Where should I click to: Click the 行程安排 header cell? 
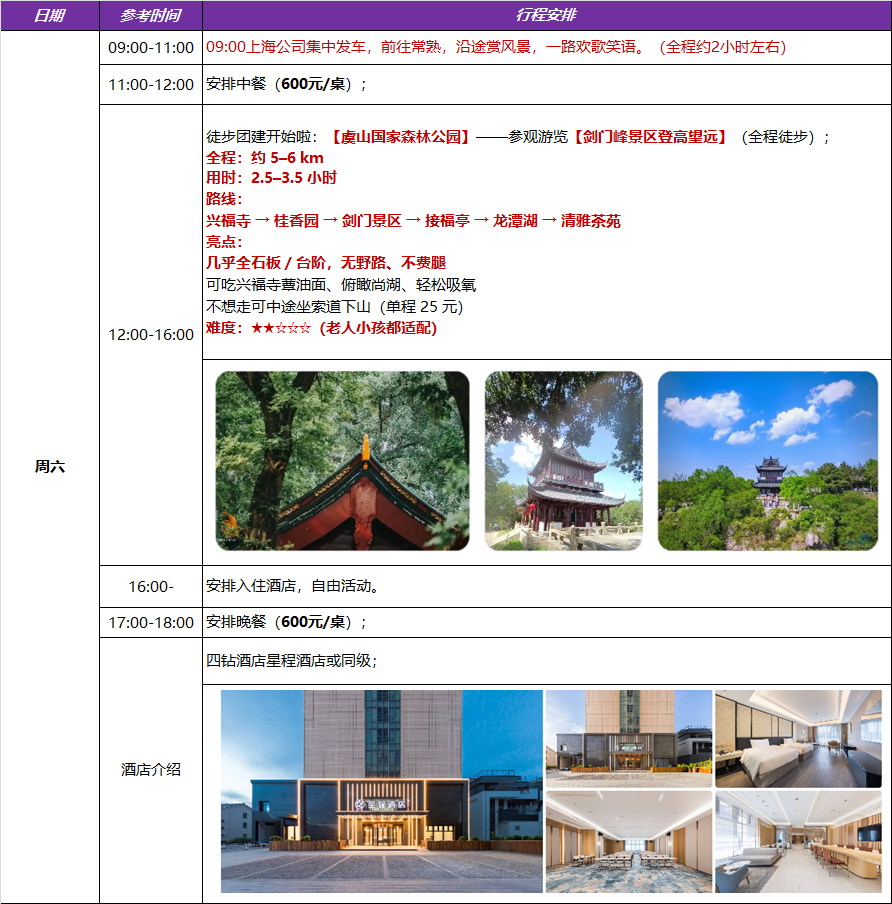546,15
